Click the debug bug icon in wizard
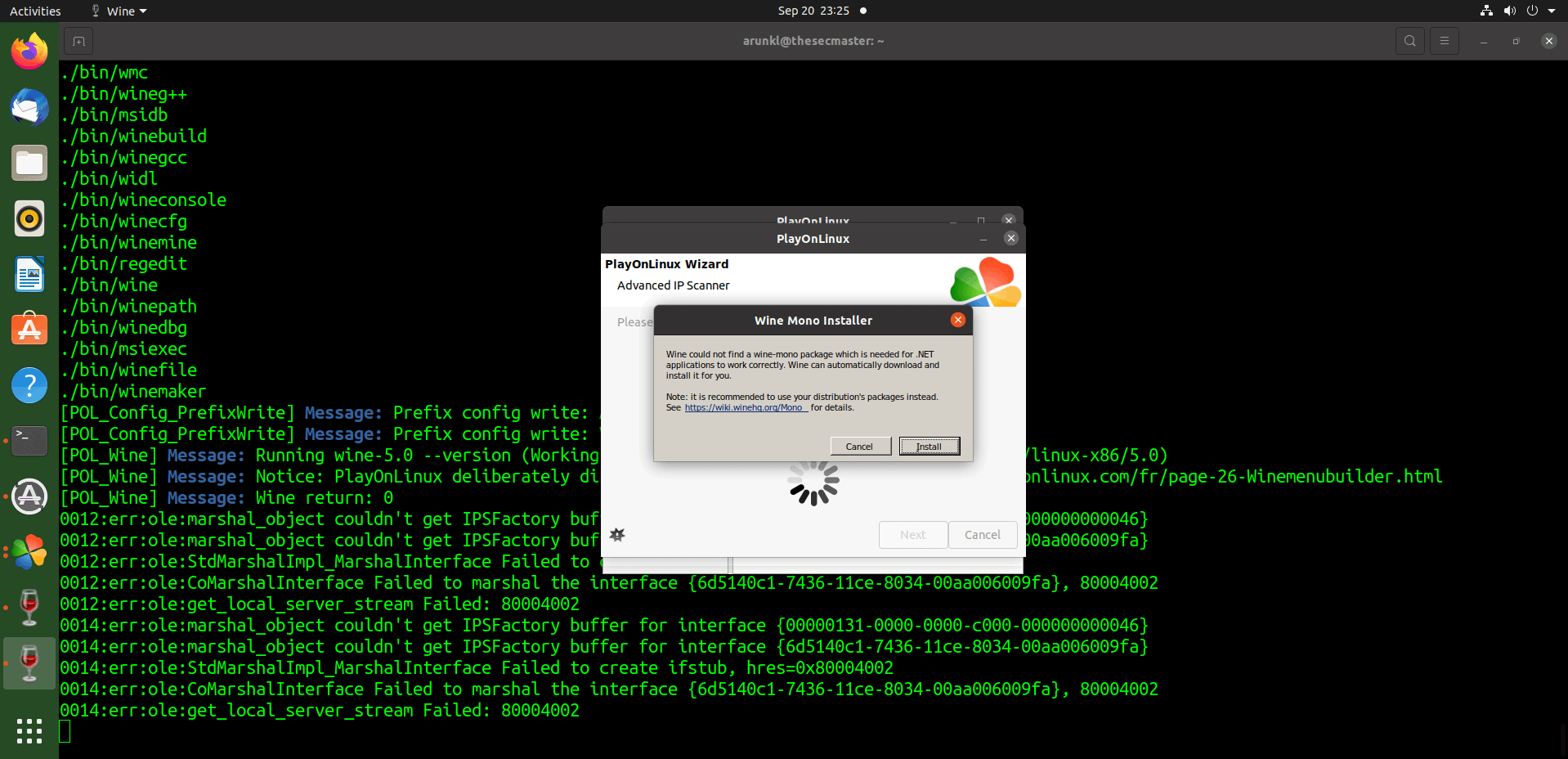1568x759 pixels. [617, 534]
